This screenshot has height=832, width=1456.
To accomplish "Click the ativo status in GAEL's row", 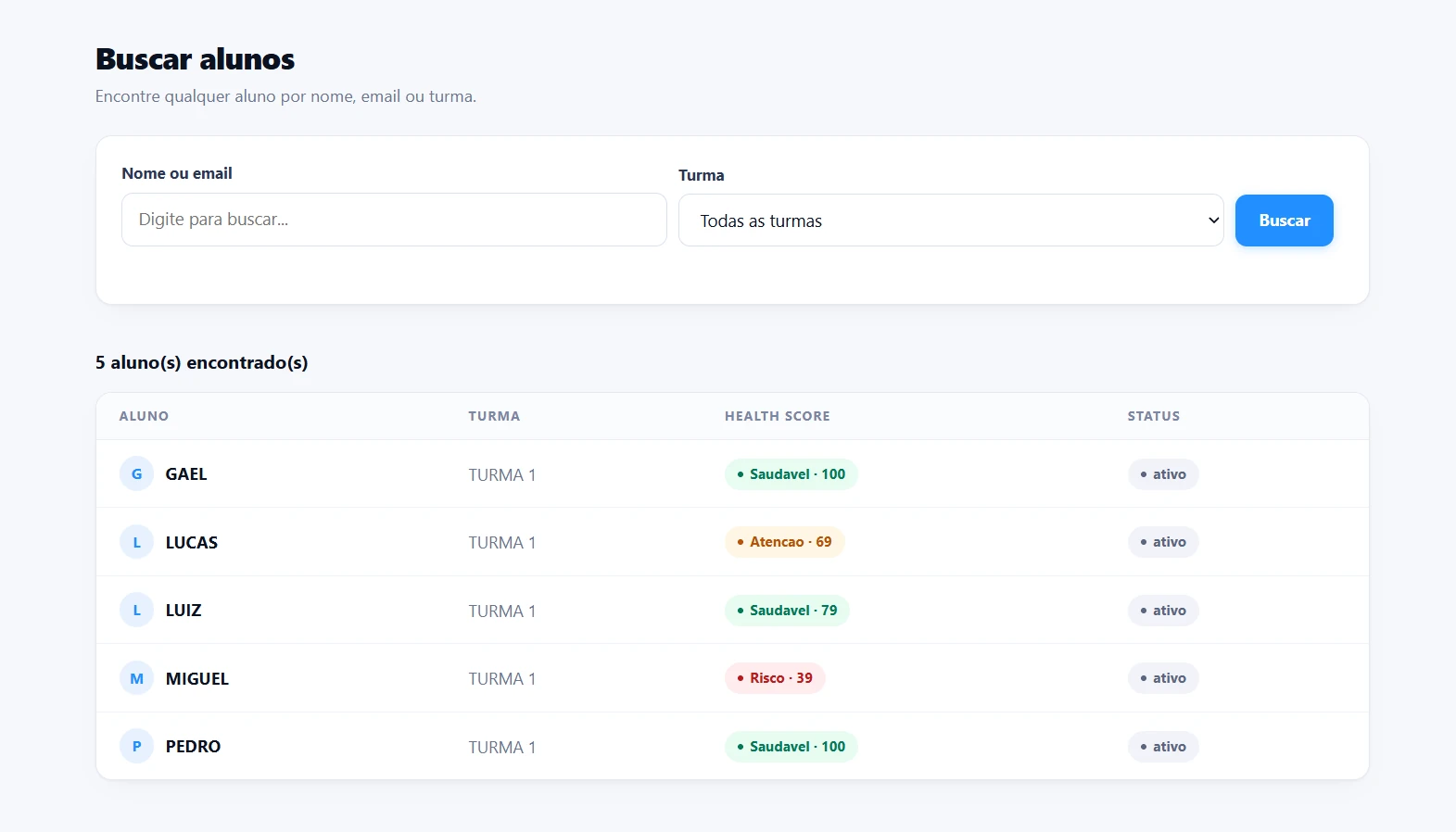I will 1163,474.
